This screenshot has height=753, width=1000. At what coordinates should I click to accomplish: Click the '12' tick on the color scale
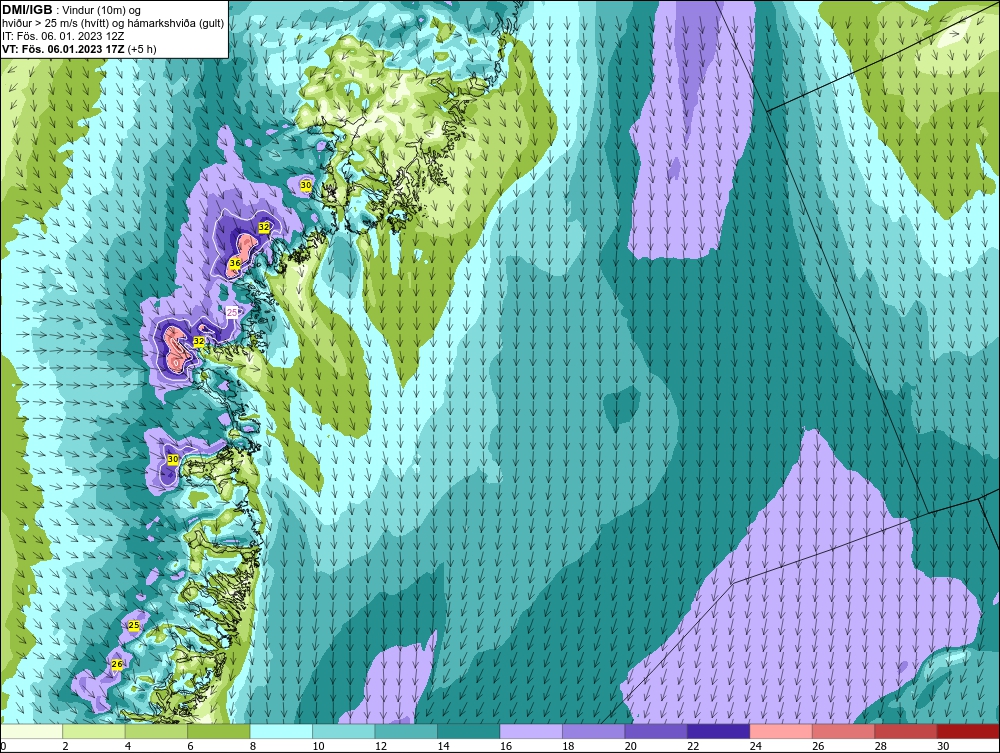(381, 746)
